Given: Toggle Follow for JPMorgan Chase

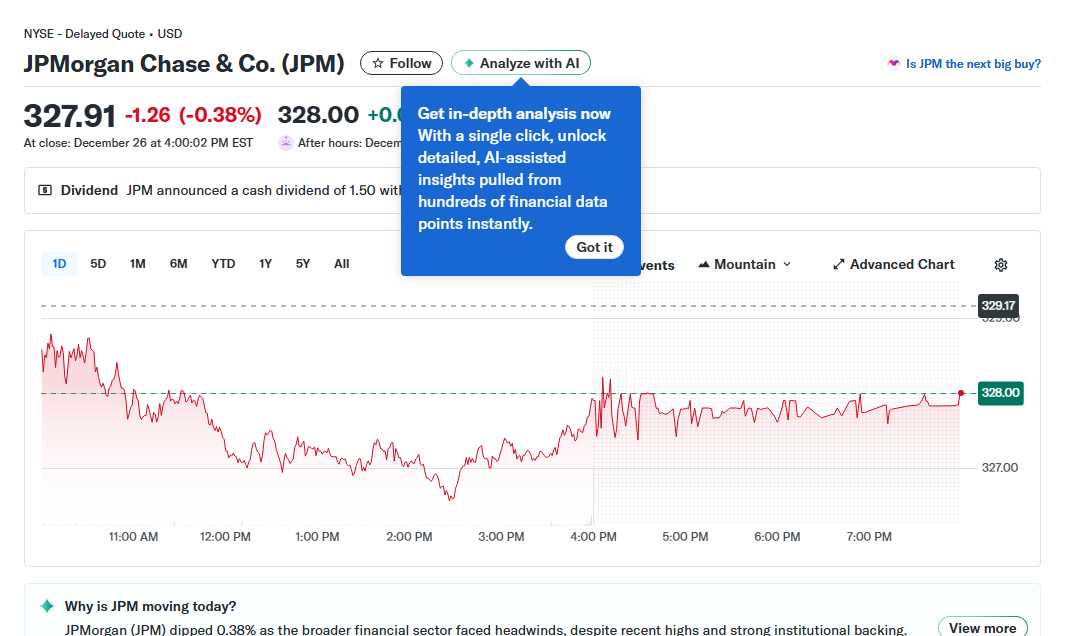Looking at the screenshot, I should [x=401, y=62].
